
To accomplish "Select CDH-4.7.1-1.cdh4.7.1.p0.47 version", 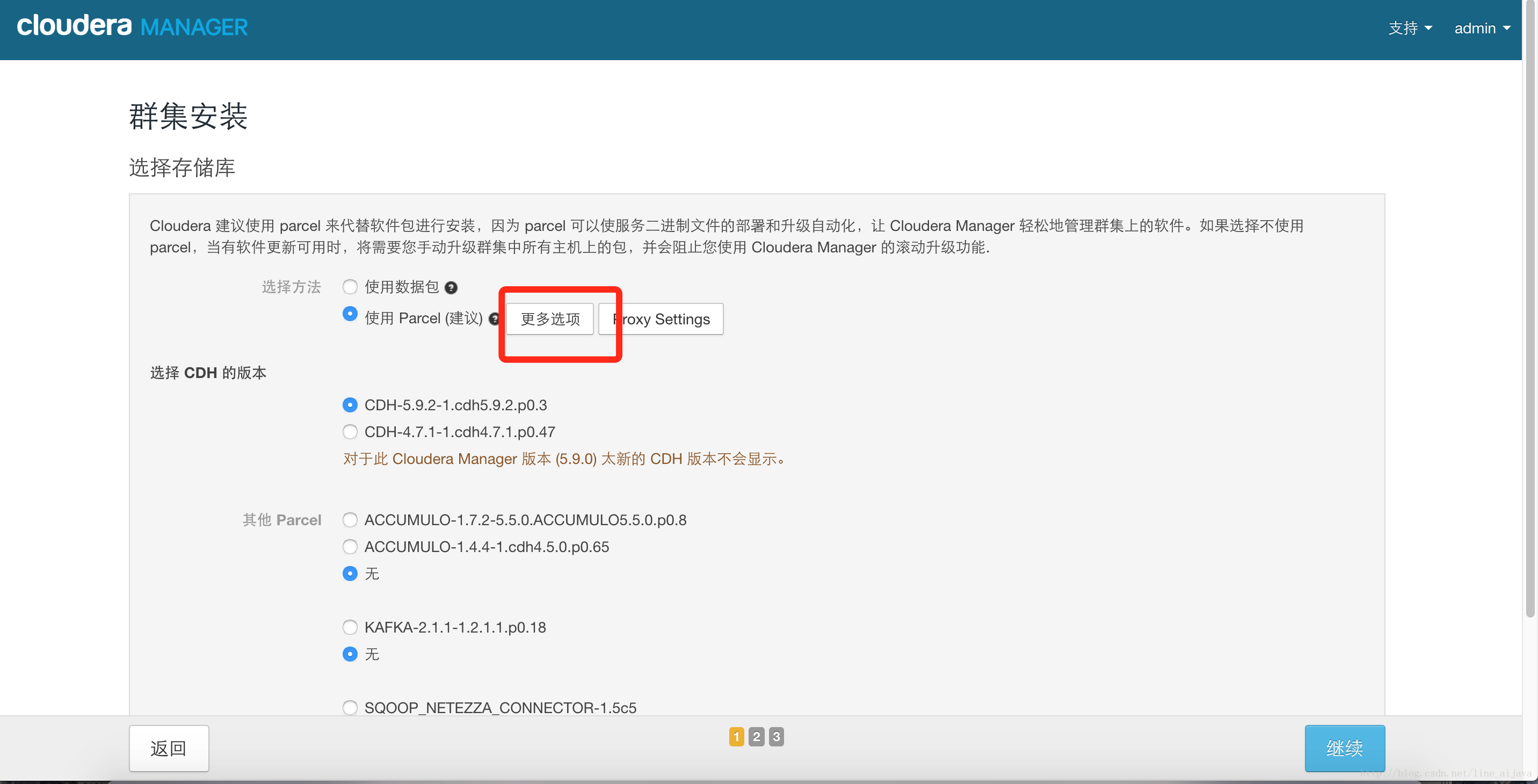I will [x=350, y=432].
